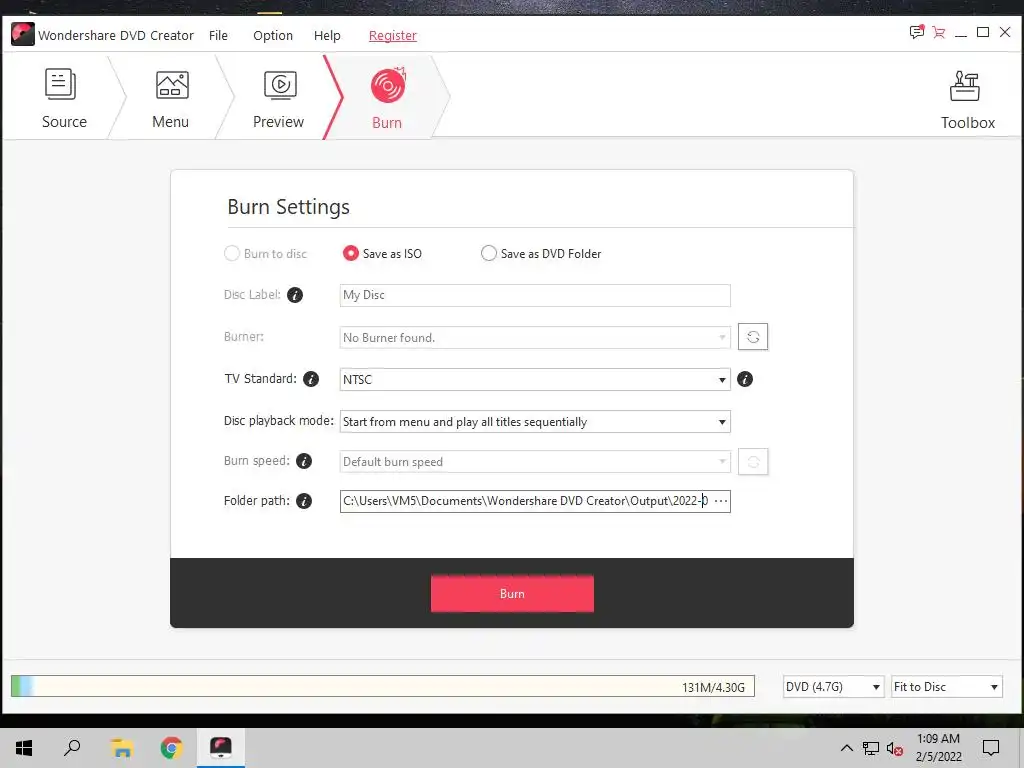1024x768 pixels.
Task: Open the Option menu
Action: 273,35
